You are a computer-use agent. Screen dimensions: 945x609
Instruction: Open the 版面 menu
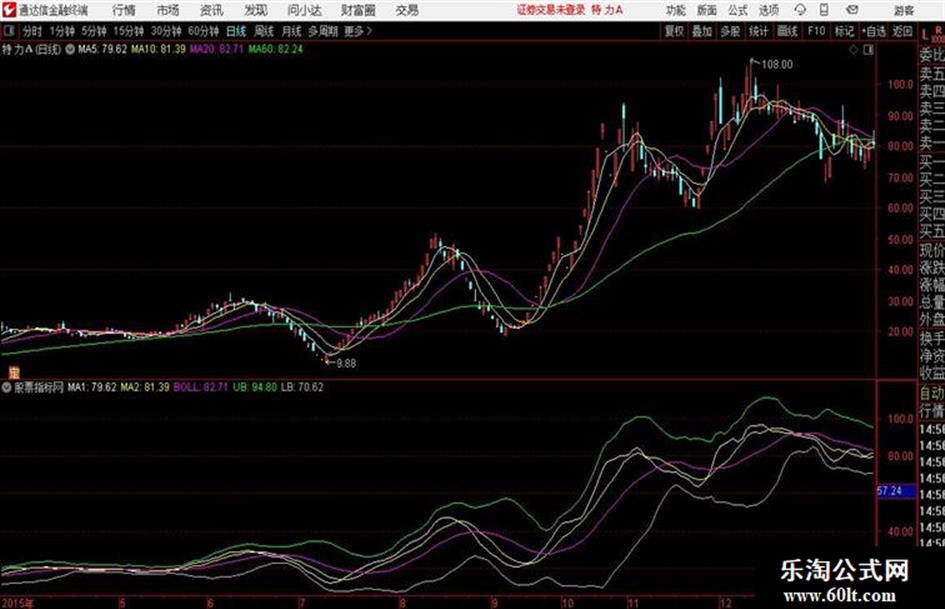[707, 10]
